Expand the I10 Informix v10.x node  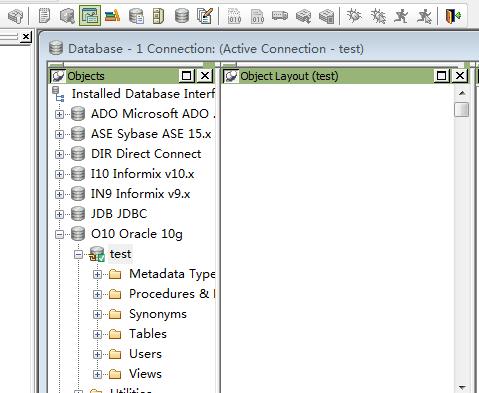pyautogui.click(x=59, y=174)
